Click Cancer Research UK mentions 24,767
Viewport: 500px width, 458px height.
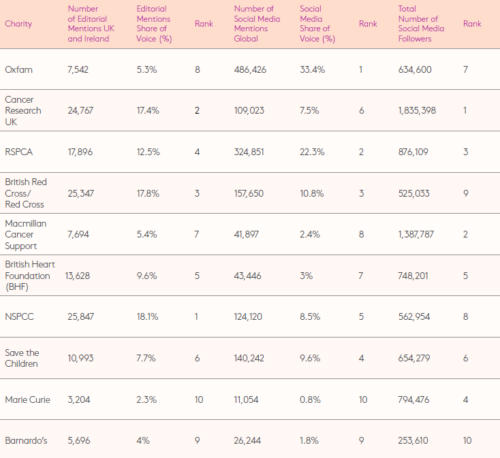click(80, 111)
